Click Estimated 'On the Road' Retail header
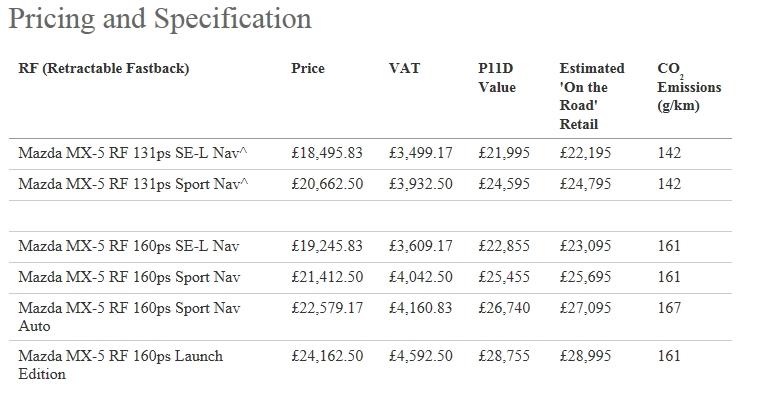760x399 pixels. point(592,96)
